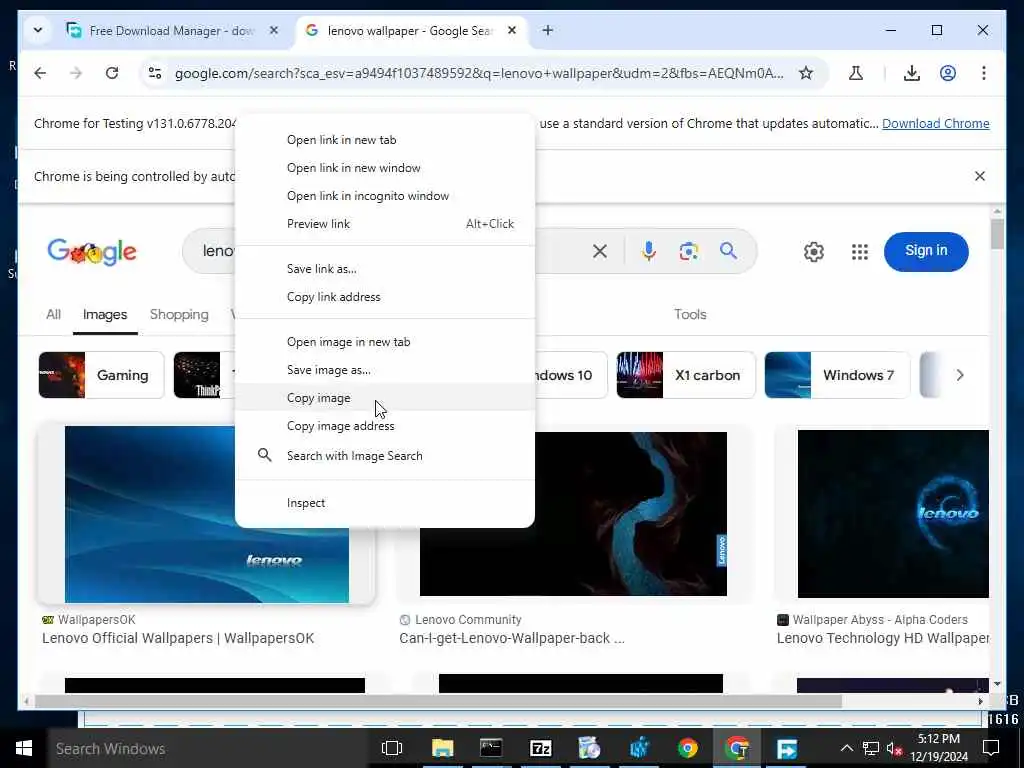Screen dimensions: 1024x768
Task: Click the Google logo
Action: [92, 251]
